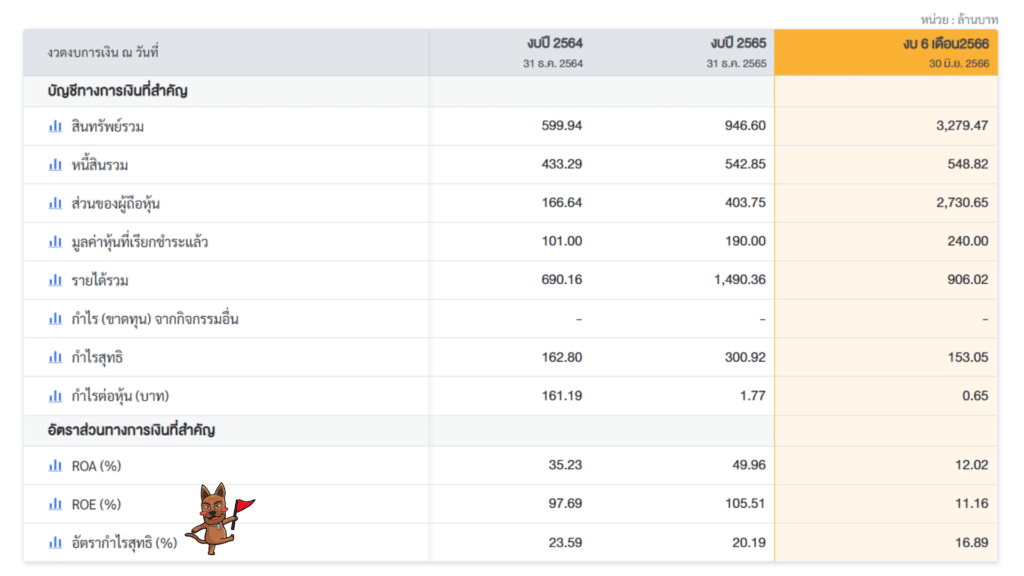Open graph icon for กำไรต่อหุ้น (บาท)
The height and width of the screenshot is (576, 1024).
click(x=55, y=396)
